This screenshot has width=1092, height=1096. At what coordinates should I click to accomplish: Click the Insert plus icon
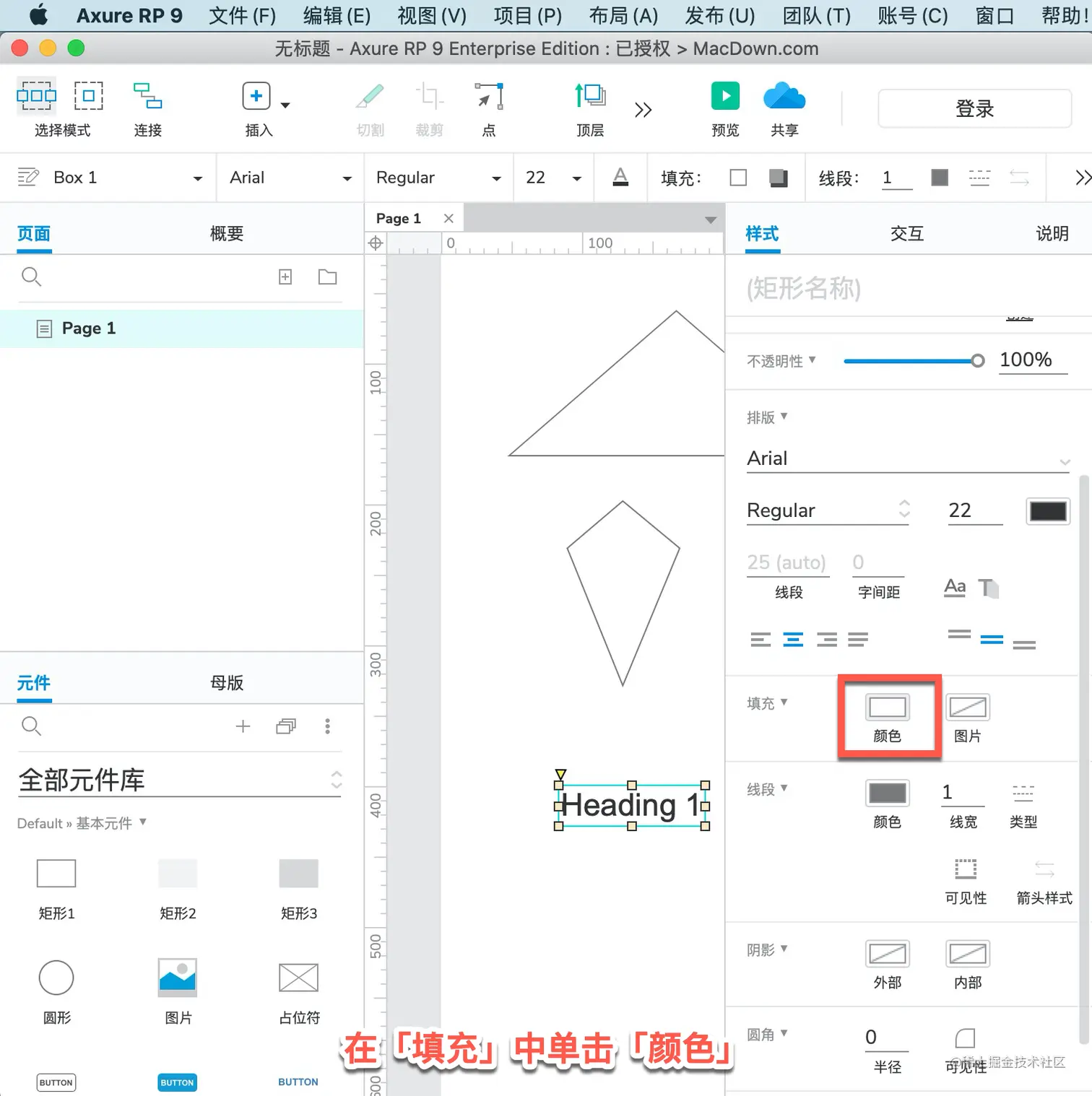point(256,96)
